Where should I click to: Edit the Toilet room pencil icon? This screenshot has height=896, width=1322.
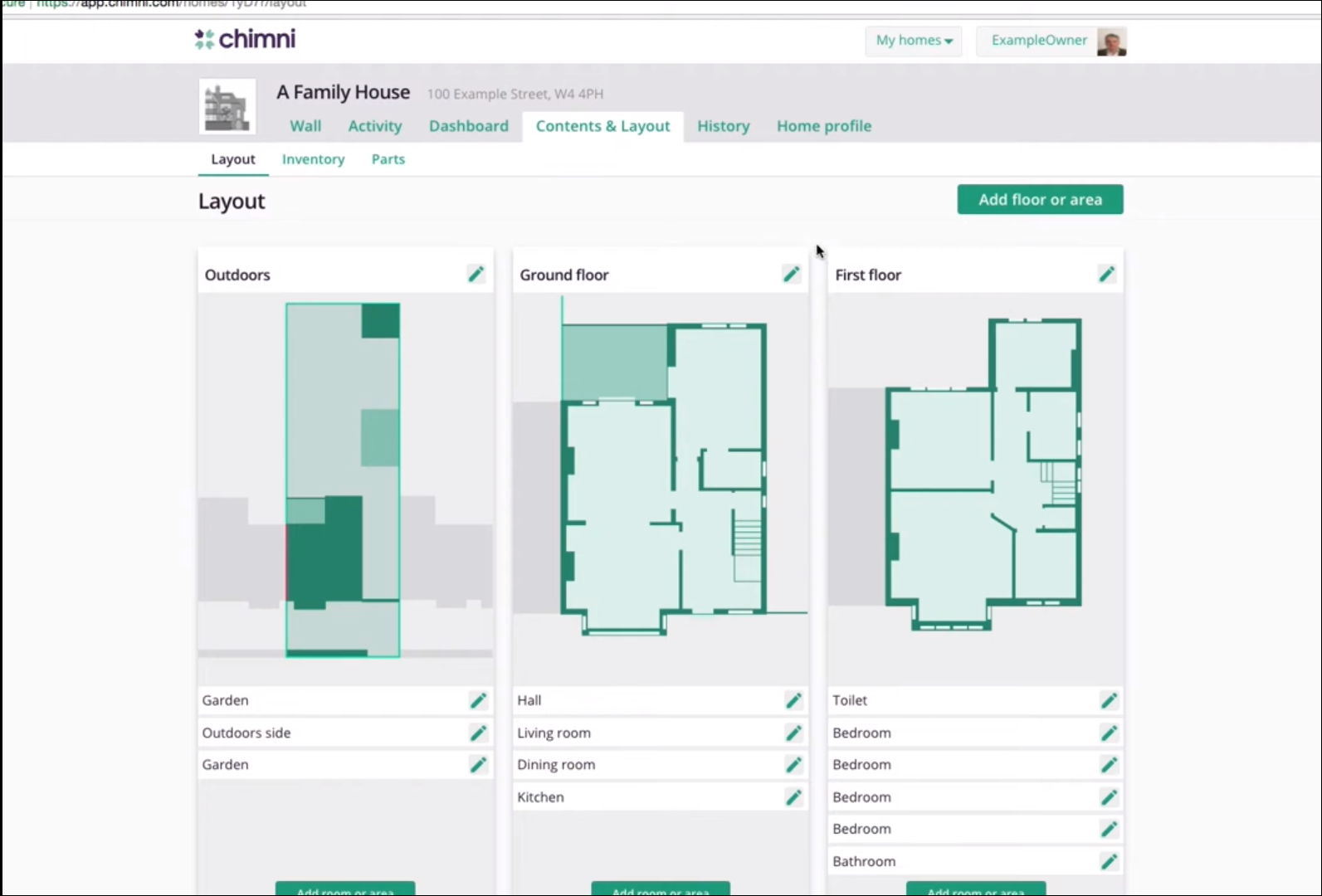(1109, 700)
